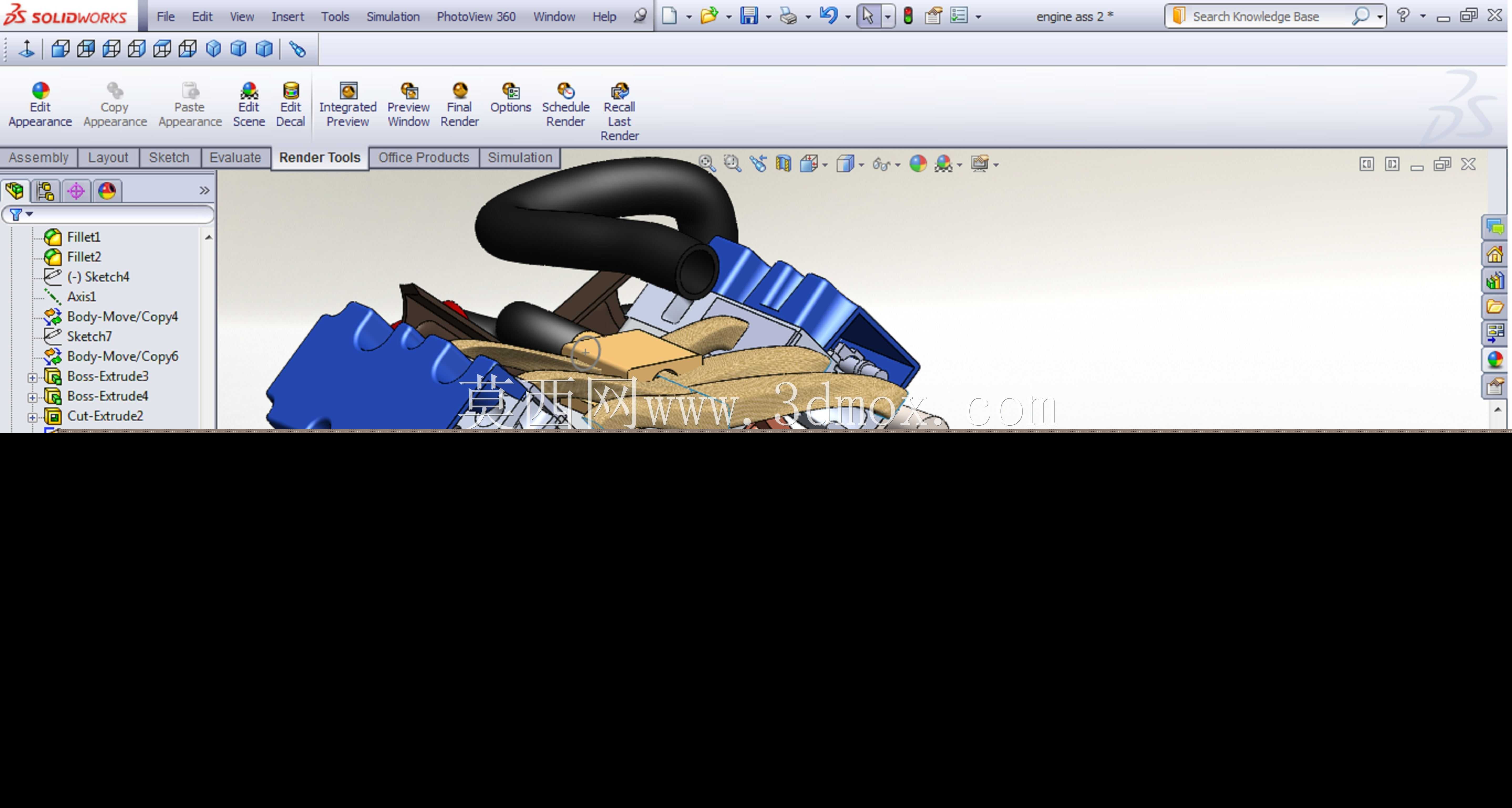1512x808 pixels.
Task: Click the Standard Views orientation icon
Action: pos(809,164)
